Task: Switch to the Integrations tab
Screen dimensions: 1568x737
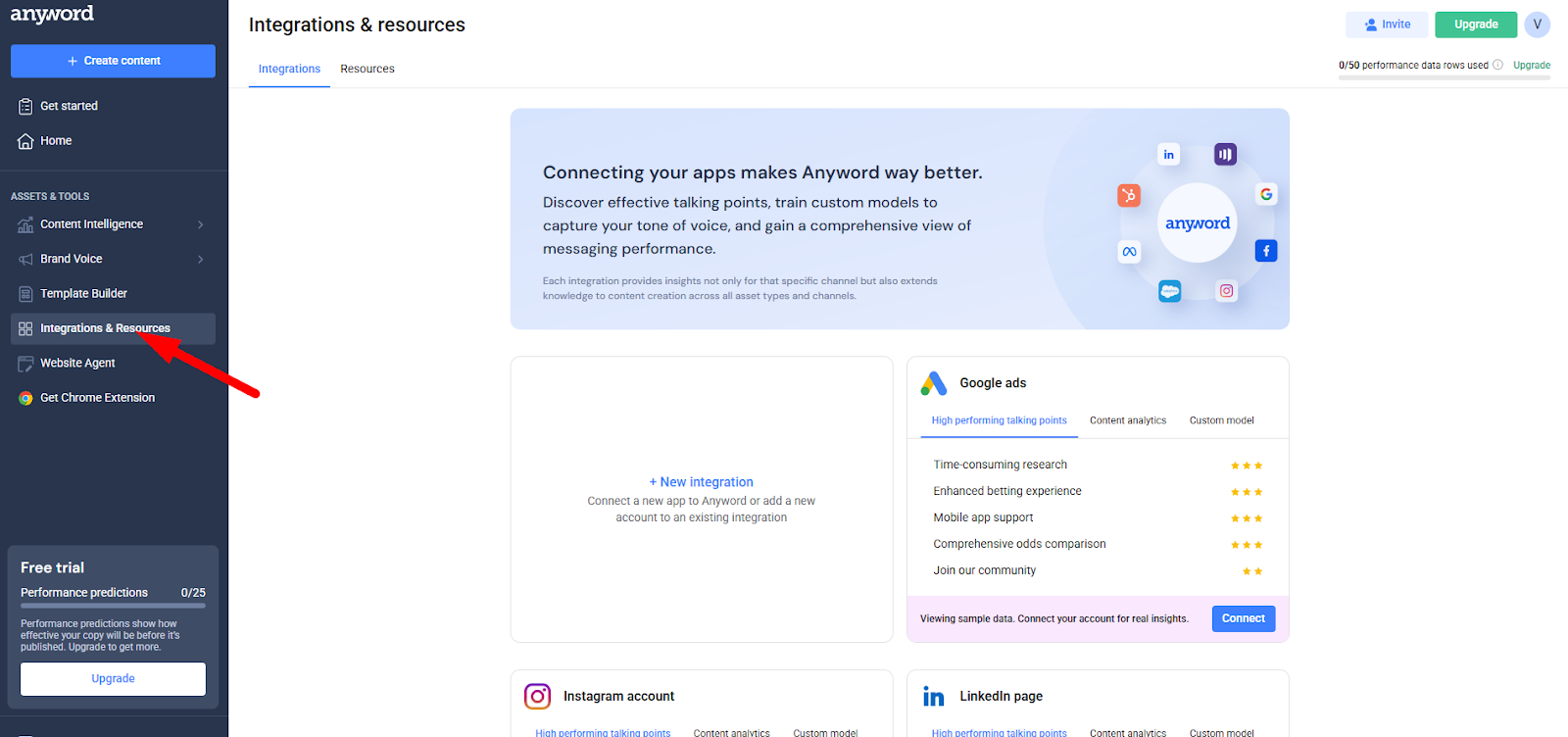Action: tap(289, 69)
